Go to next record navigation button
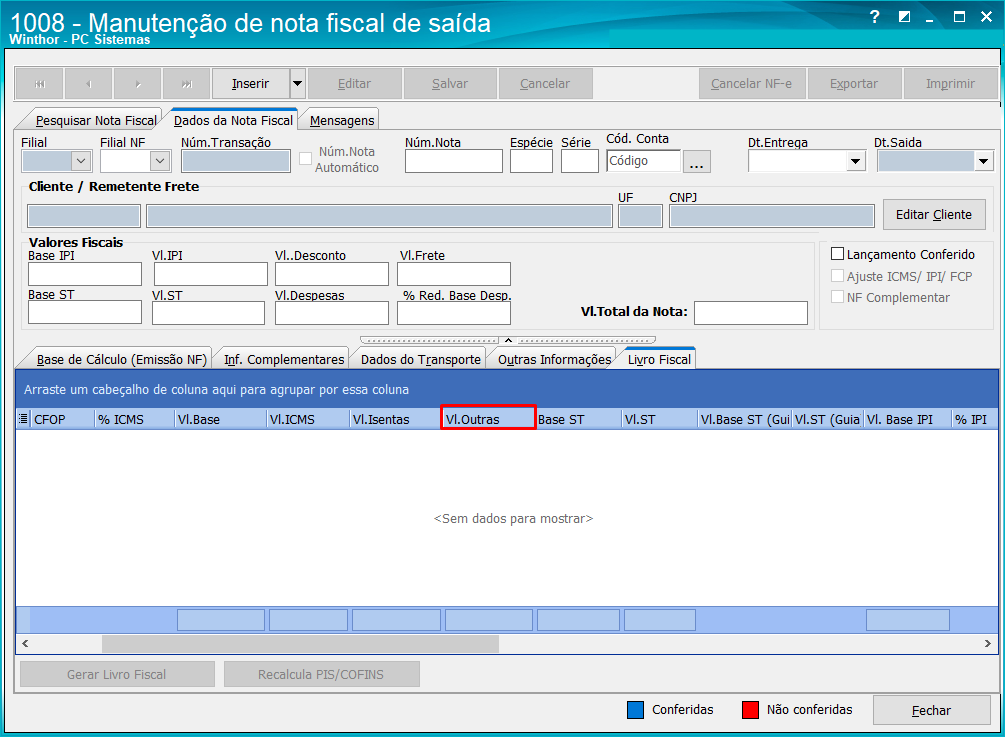Image resolution: width=1005 pixels, height=737 pixels. (x=138, y=84)
